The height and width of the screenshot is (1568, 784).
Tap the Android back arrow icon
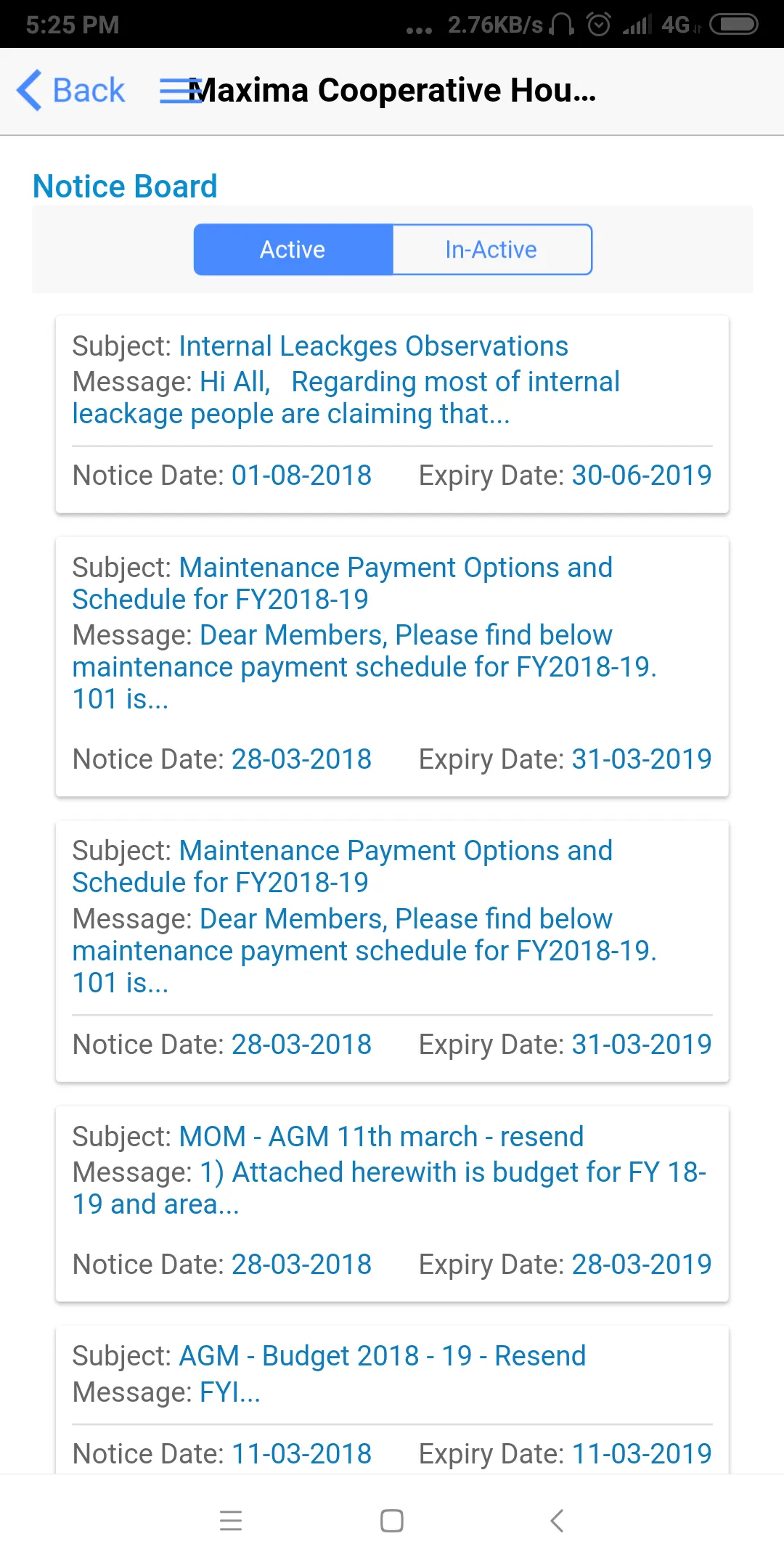tap(557, 1521)
